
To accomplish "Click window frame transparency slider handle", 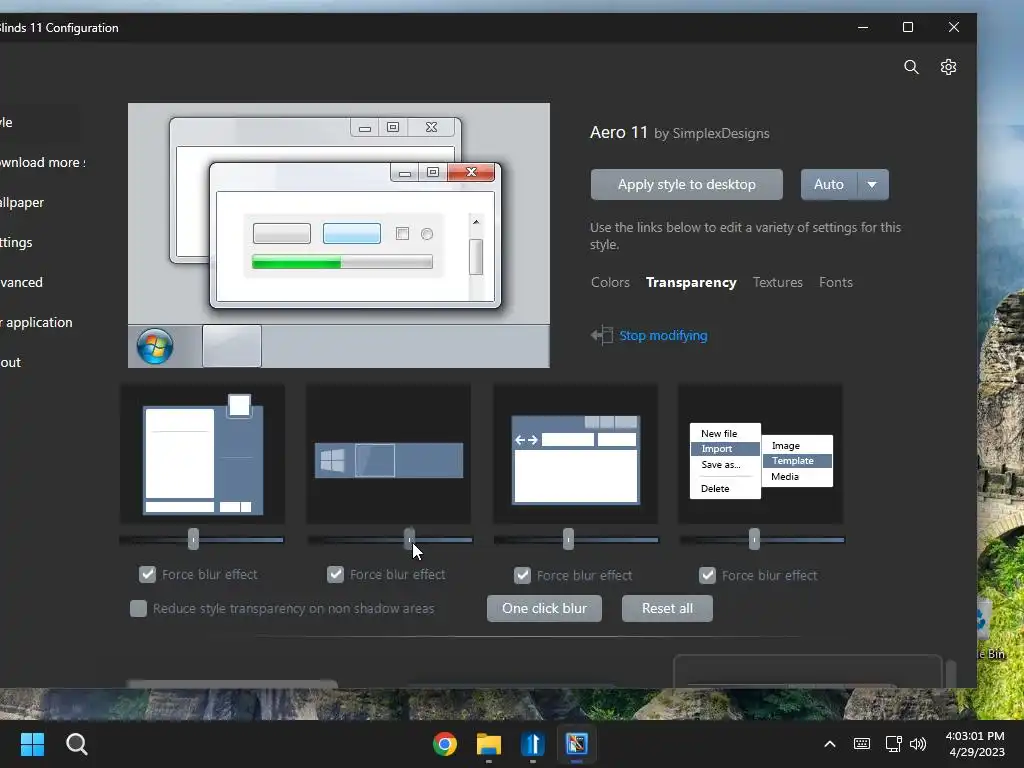I will tap(568, 539).
